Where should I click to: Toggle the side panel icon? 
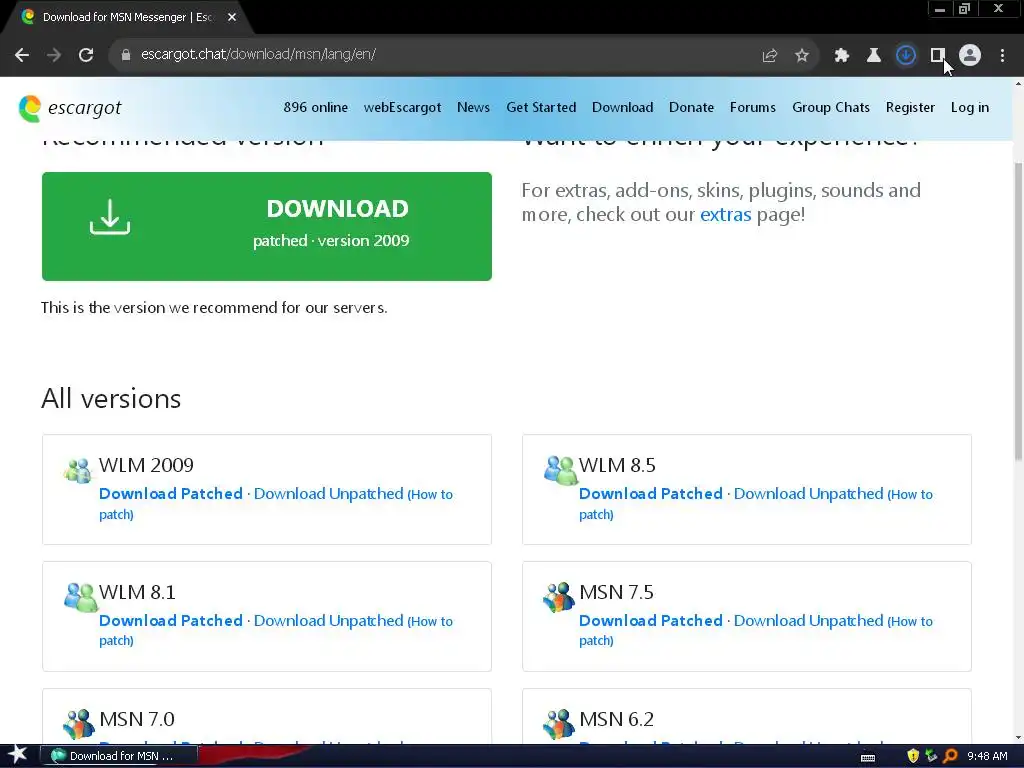coord(937,56)
